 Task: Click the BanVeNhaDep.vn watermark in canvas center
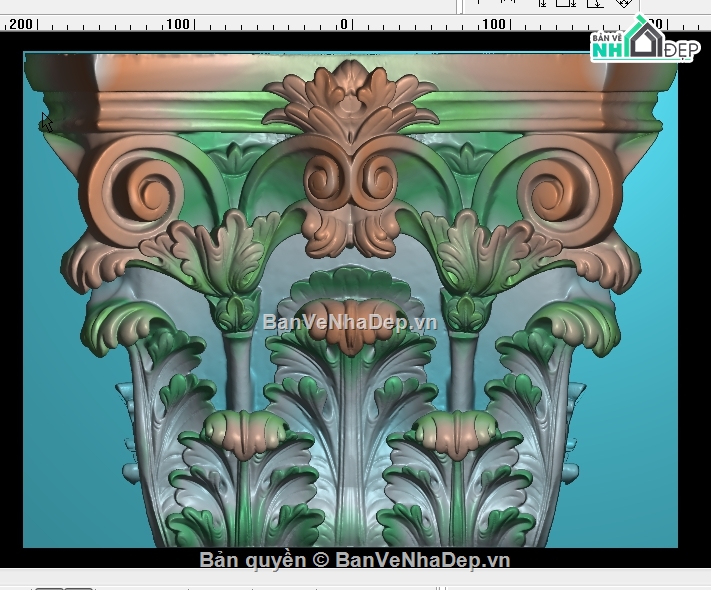coord(350,322)
